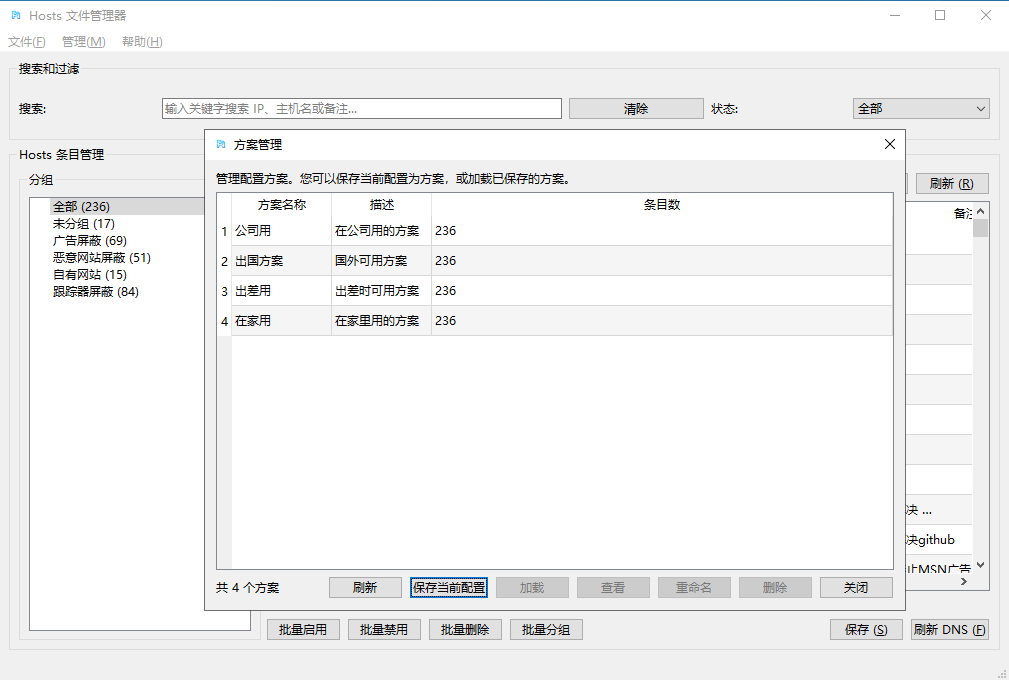Select the 公司用 scheme row
The width and height of the screenshot is (1009, 680).
coord(280,231)
